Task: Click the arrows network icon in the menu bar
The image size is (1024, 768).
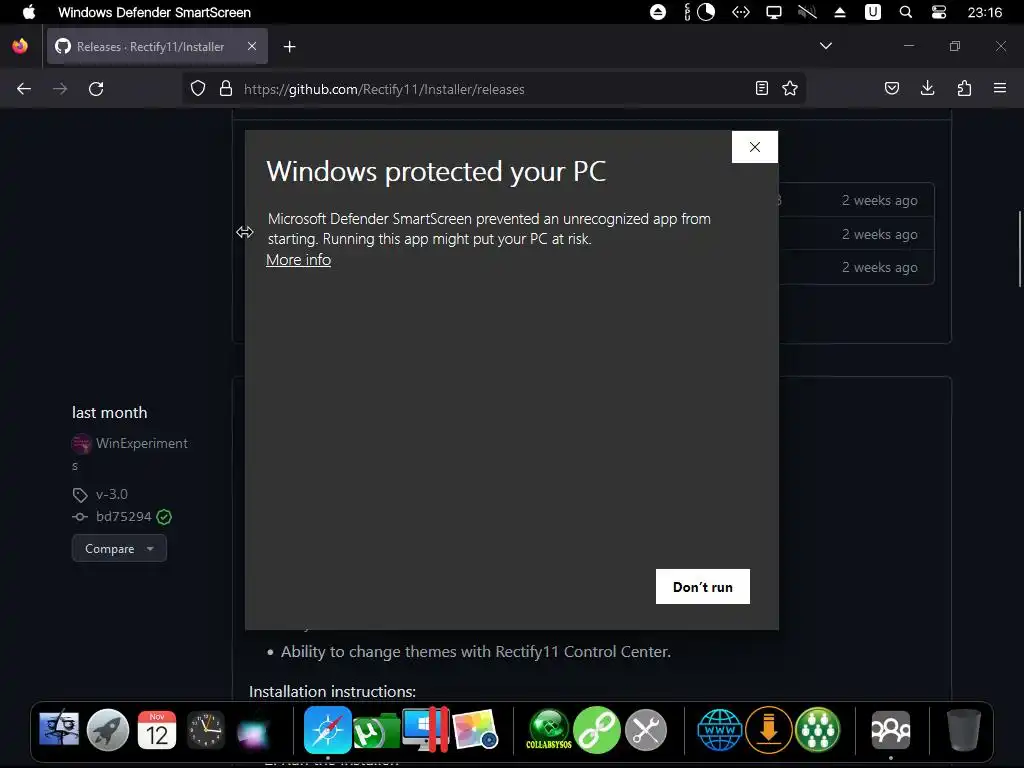Action: (741, 12)
